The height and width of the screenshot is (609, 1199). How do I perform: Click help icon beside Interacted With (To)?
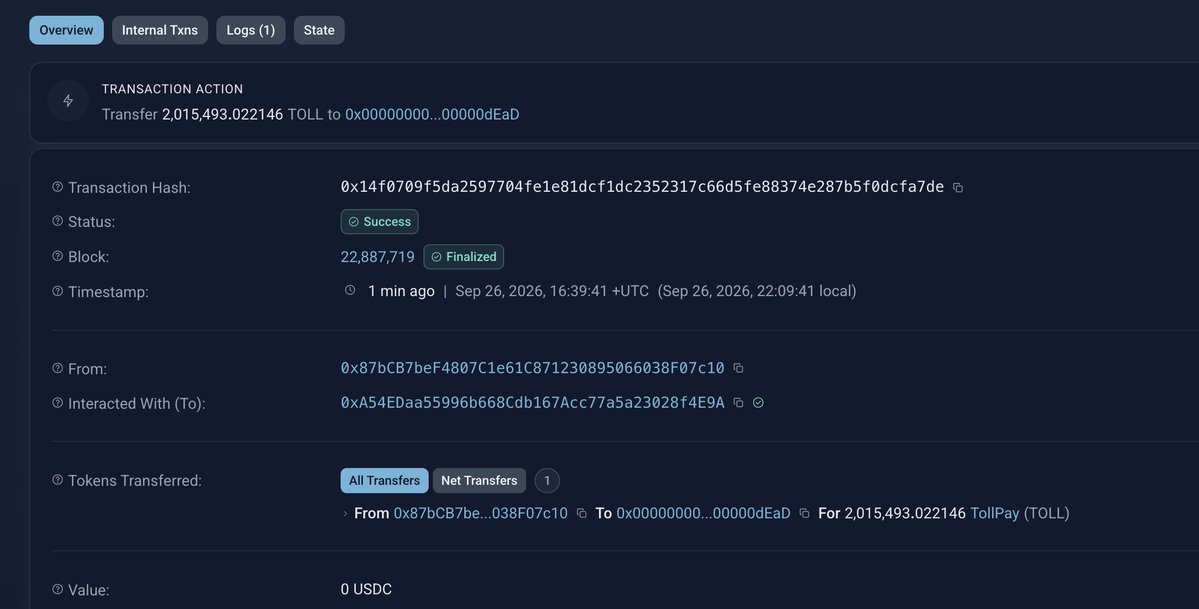(x=57, y=402)
